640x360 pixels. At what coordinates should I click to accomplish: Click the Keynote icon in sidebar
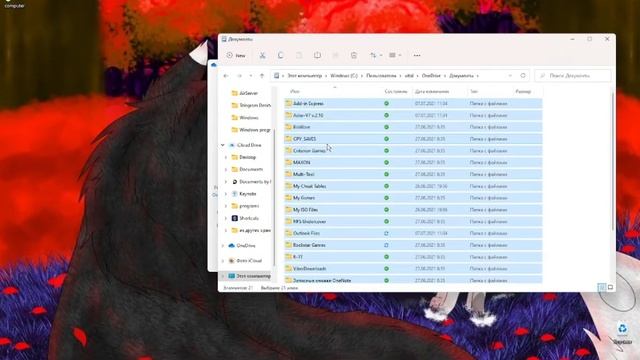click(235, 193)
